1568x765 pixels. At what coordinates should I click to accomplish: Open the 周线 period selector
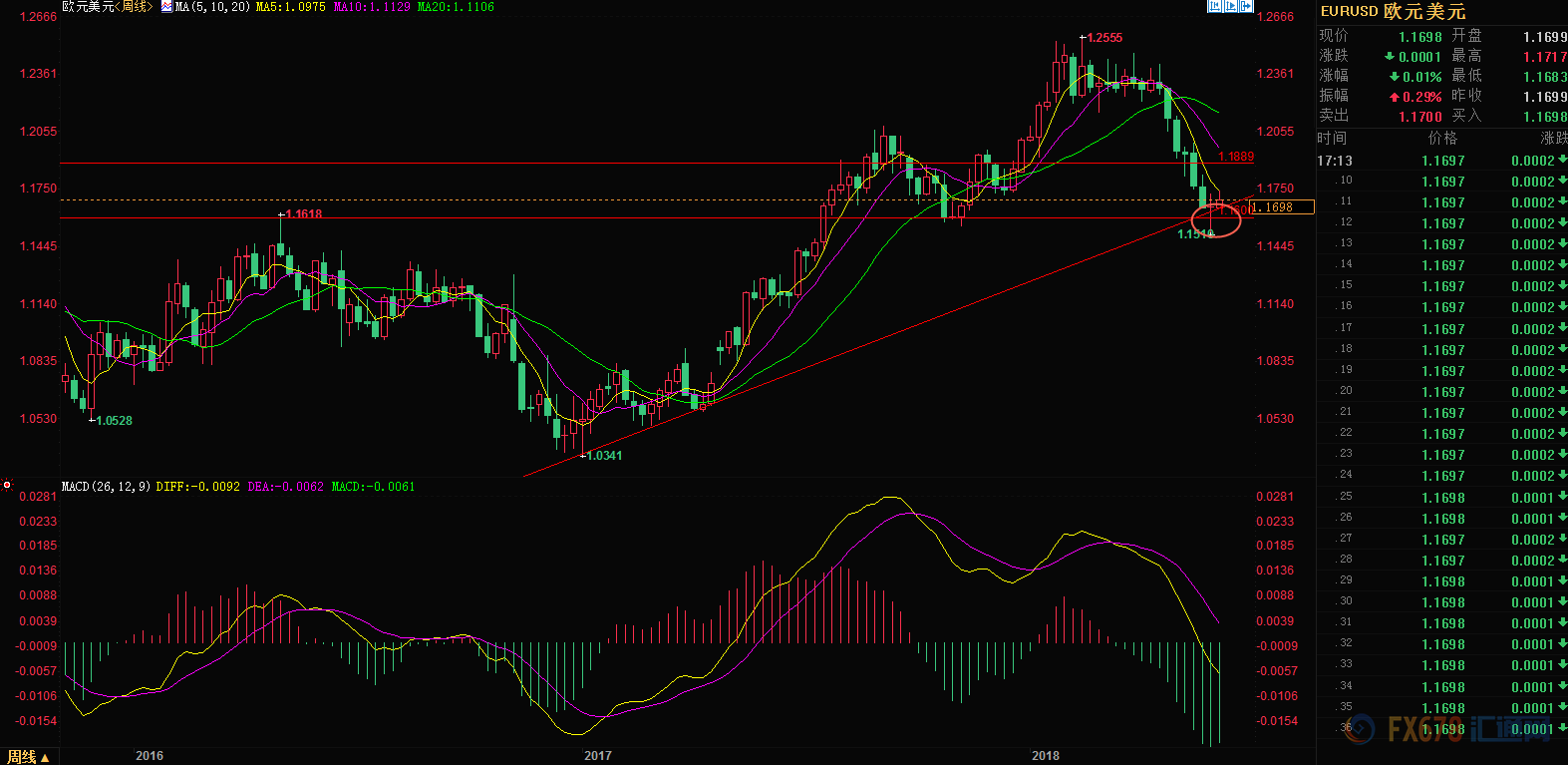point(28,757)
